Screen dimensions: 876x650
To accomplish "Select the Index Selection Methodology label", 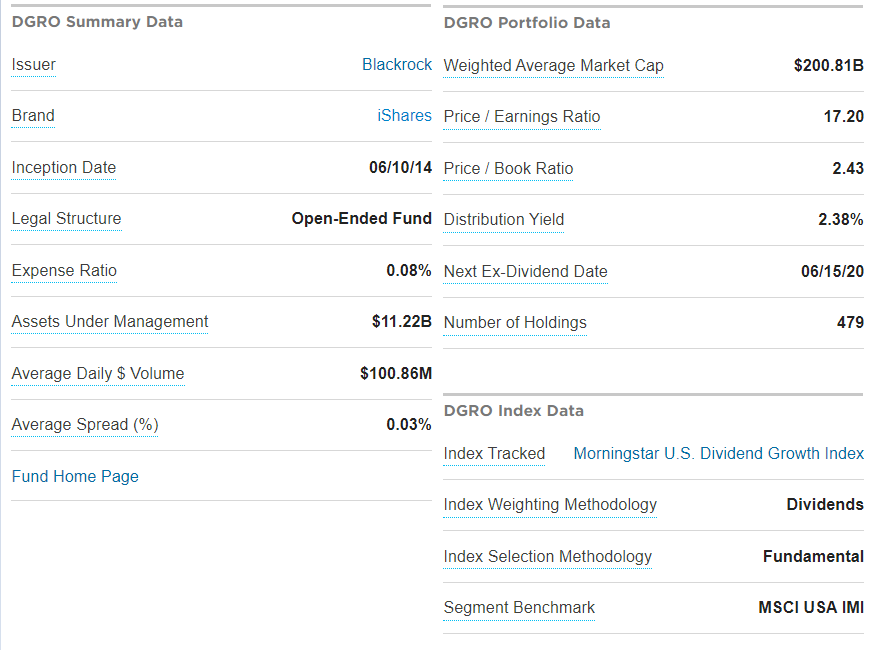I will point(547,556).
